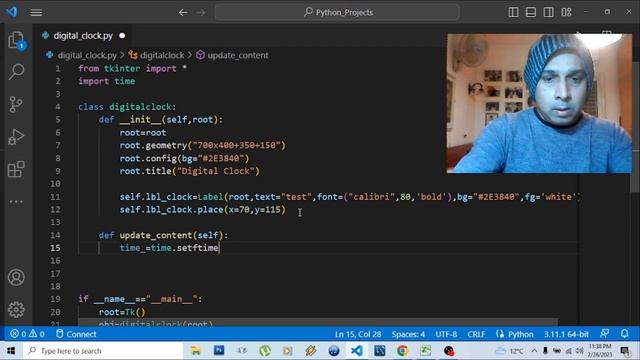Click digital_clock.py in the breadcrumb
The width and height of the screenshot is (640, 360).
point(87,55)
